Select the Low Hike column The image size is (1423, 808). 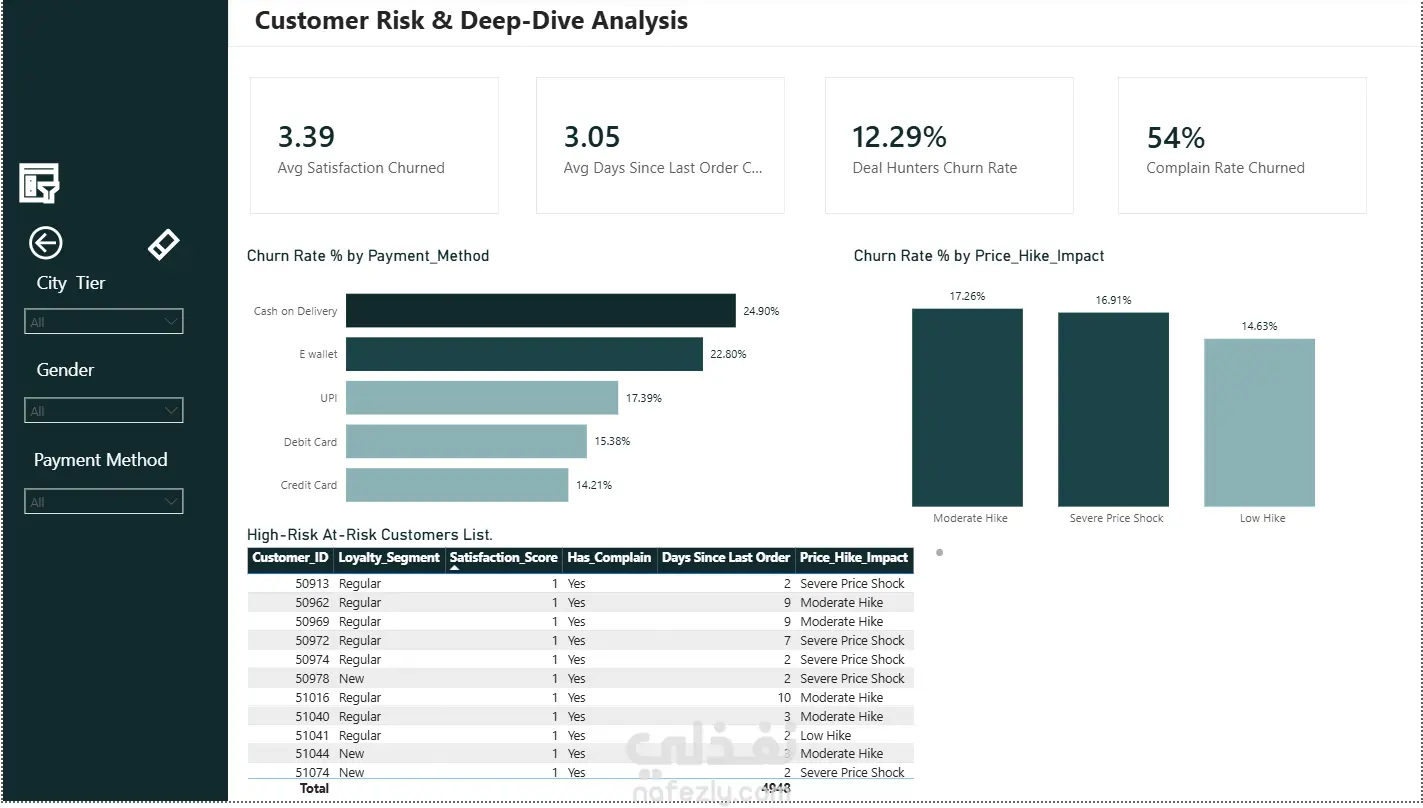[x=1259, y=422]
